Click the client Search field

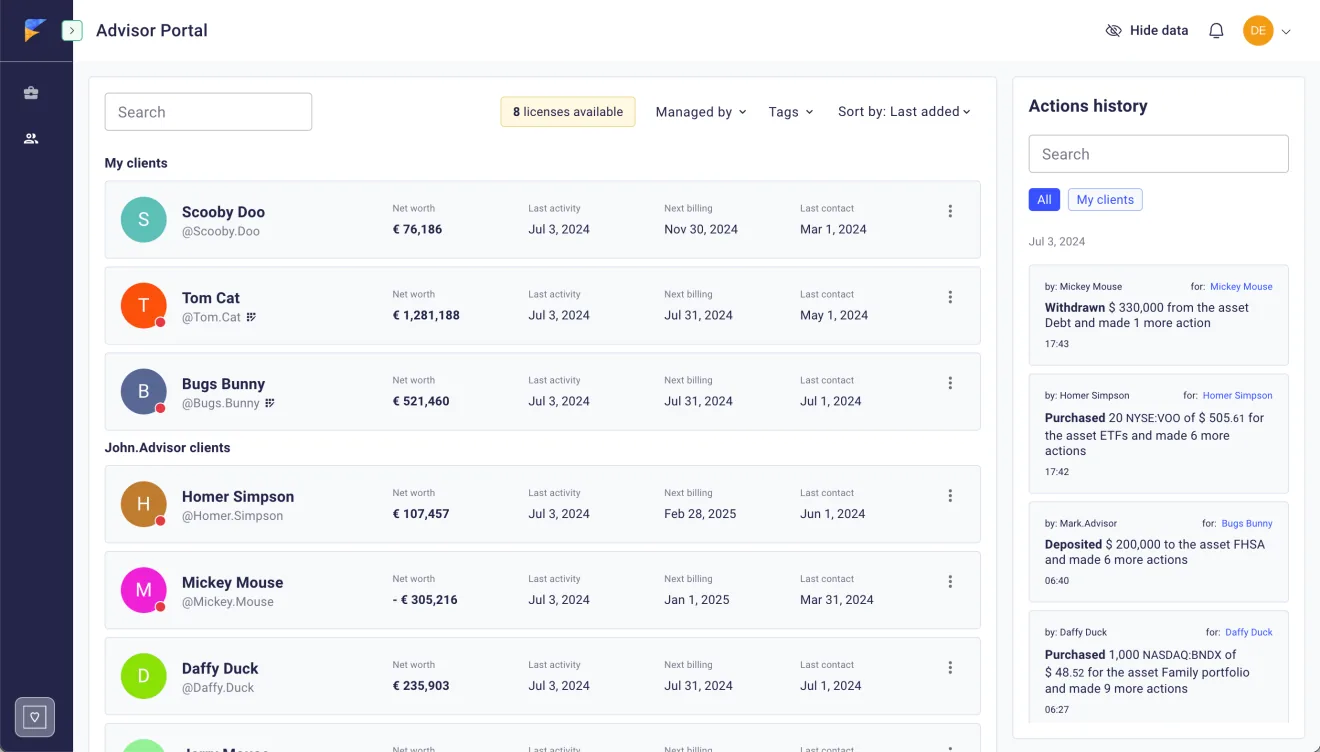click(x=208, y=112)
